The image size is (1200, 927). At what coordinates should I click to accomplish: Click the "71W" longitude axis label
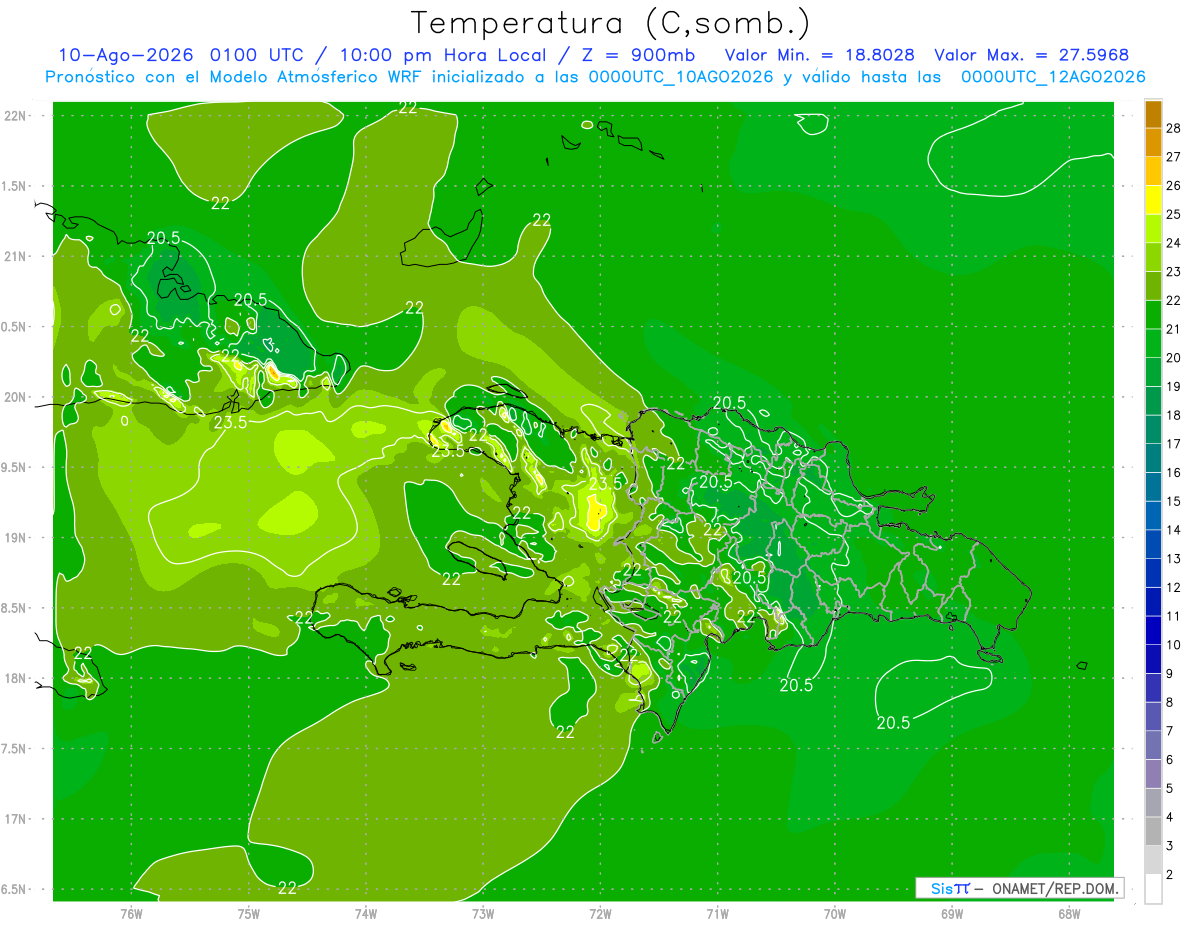717,914
